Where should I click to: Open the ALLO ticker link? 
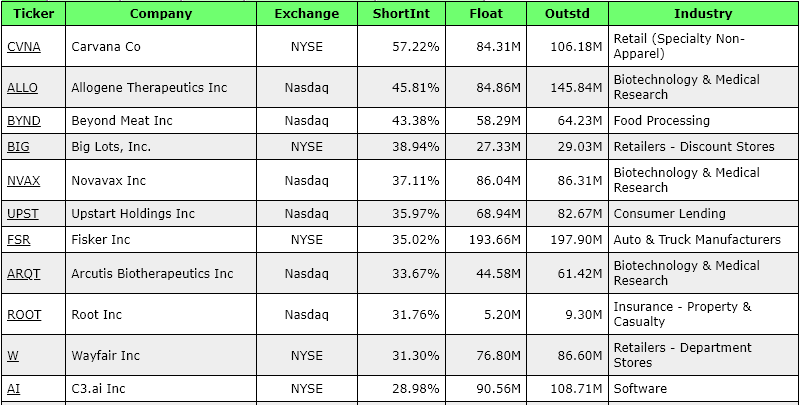point(22,88)
